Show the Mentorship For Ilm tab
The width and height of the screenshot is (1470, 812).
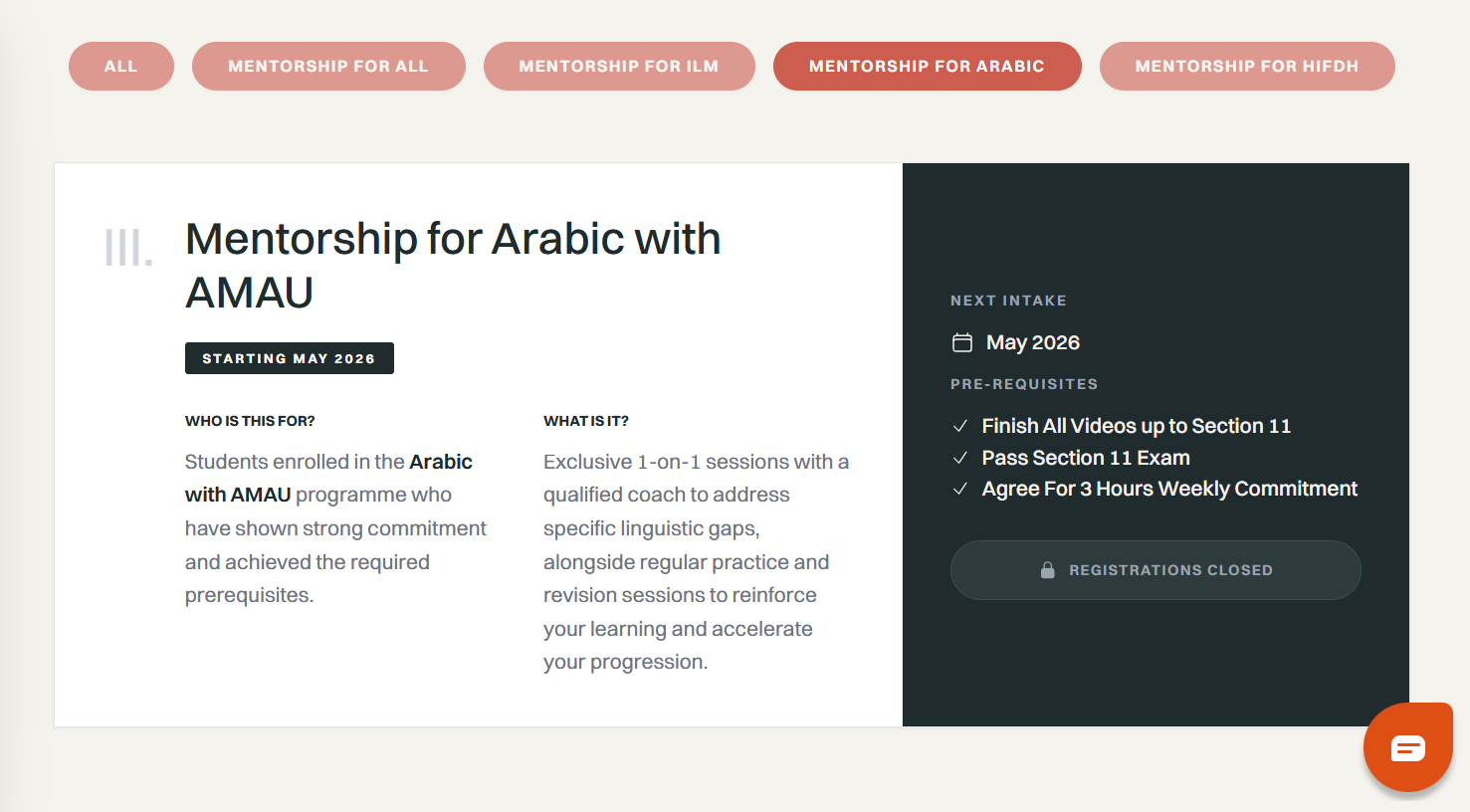(619, 67)
